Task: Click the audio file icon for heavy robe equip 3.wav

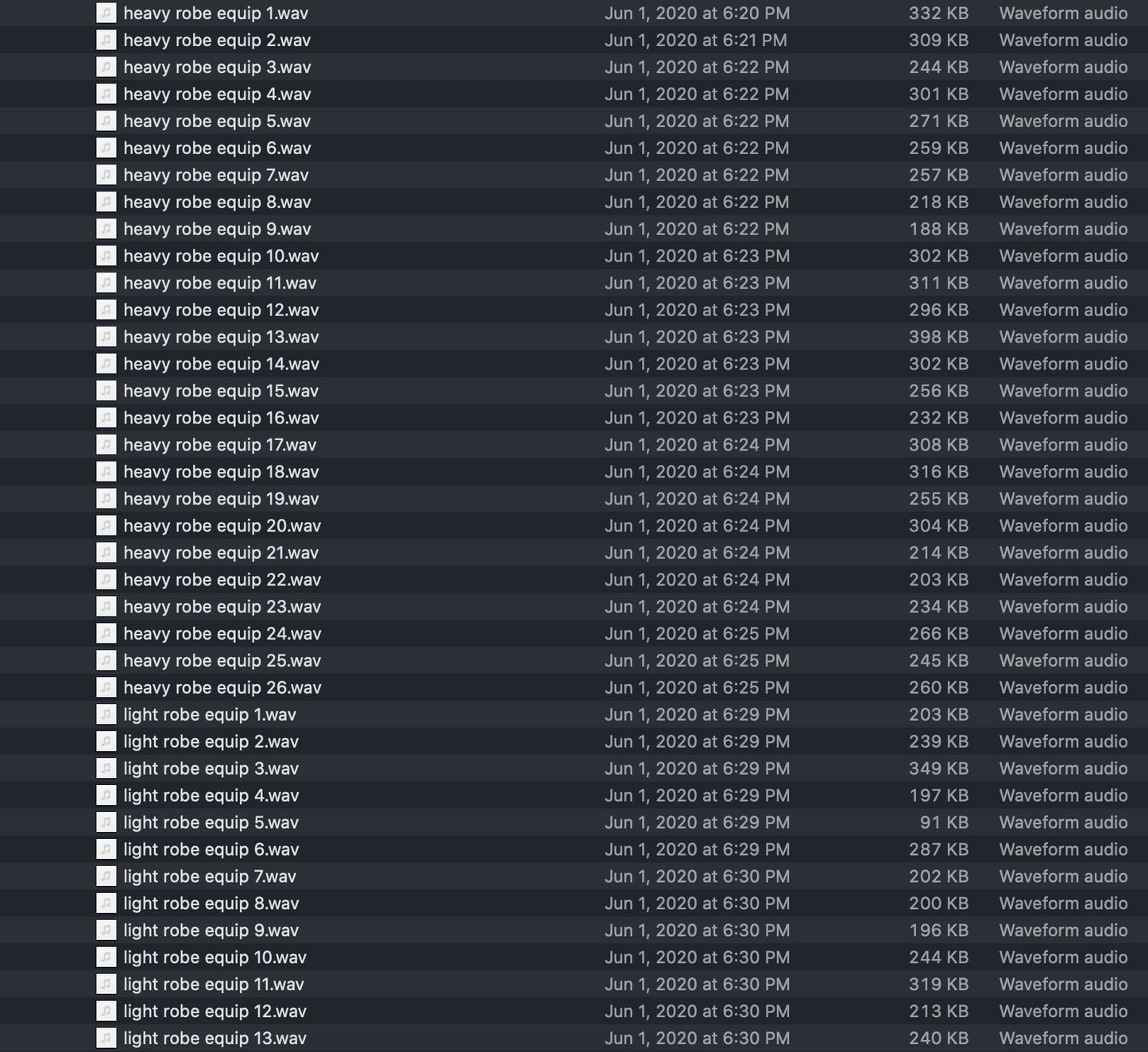Action: [x=106, y=67]
